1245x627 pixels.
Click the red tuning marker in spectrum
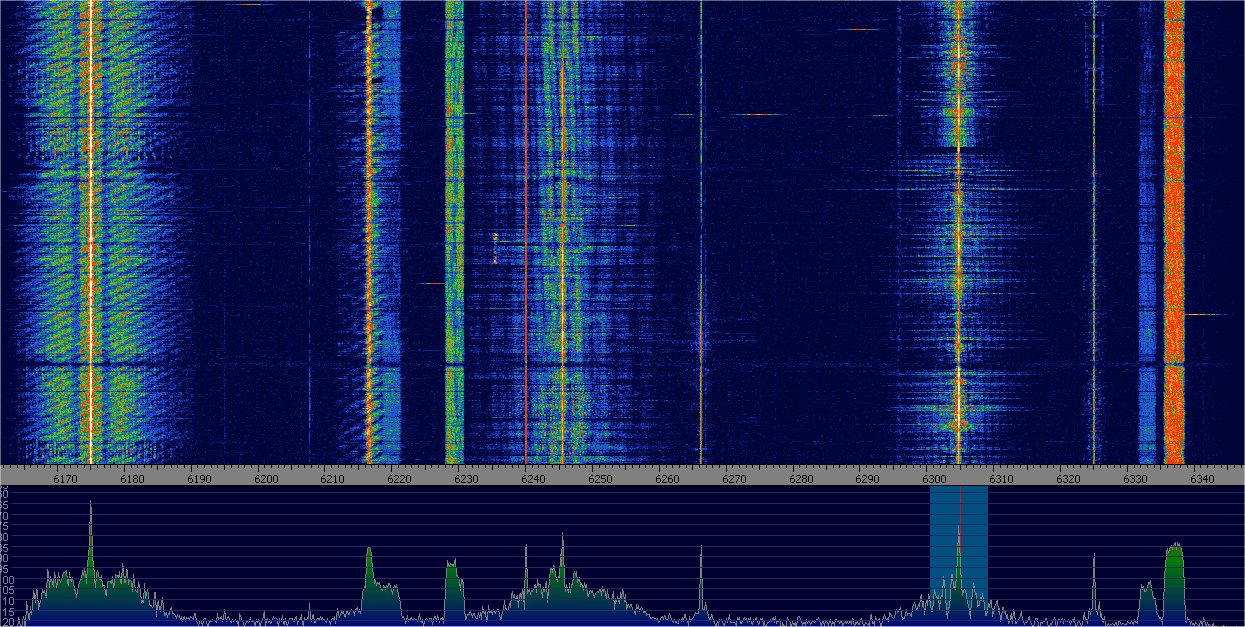pyautogui.click(x=960, y=520)
